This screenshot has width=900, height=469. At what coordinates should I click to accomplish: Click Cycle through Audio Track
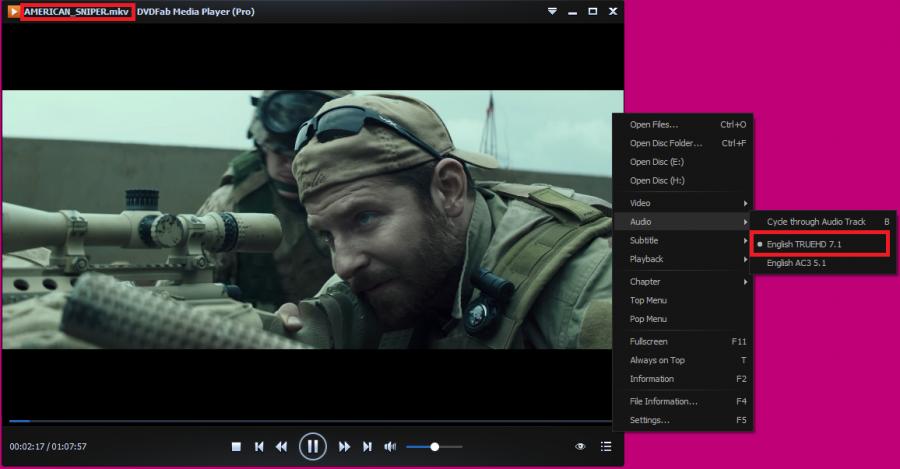pyautogui.click(x=816, y=221)
